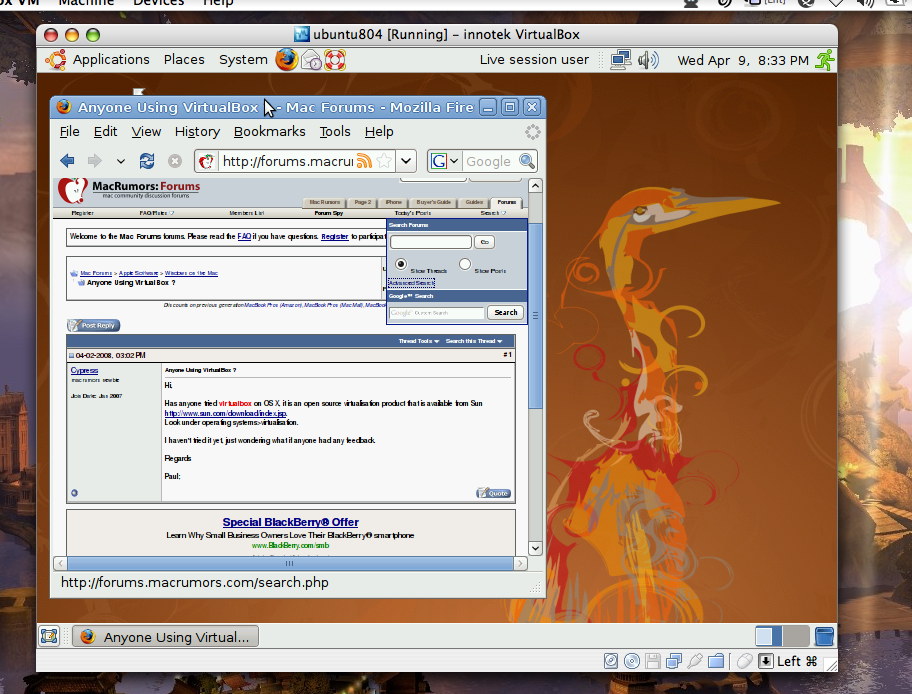Click the 'Anyone Using Virtual...' taskbar button

(166, 636)
